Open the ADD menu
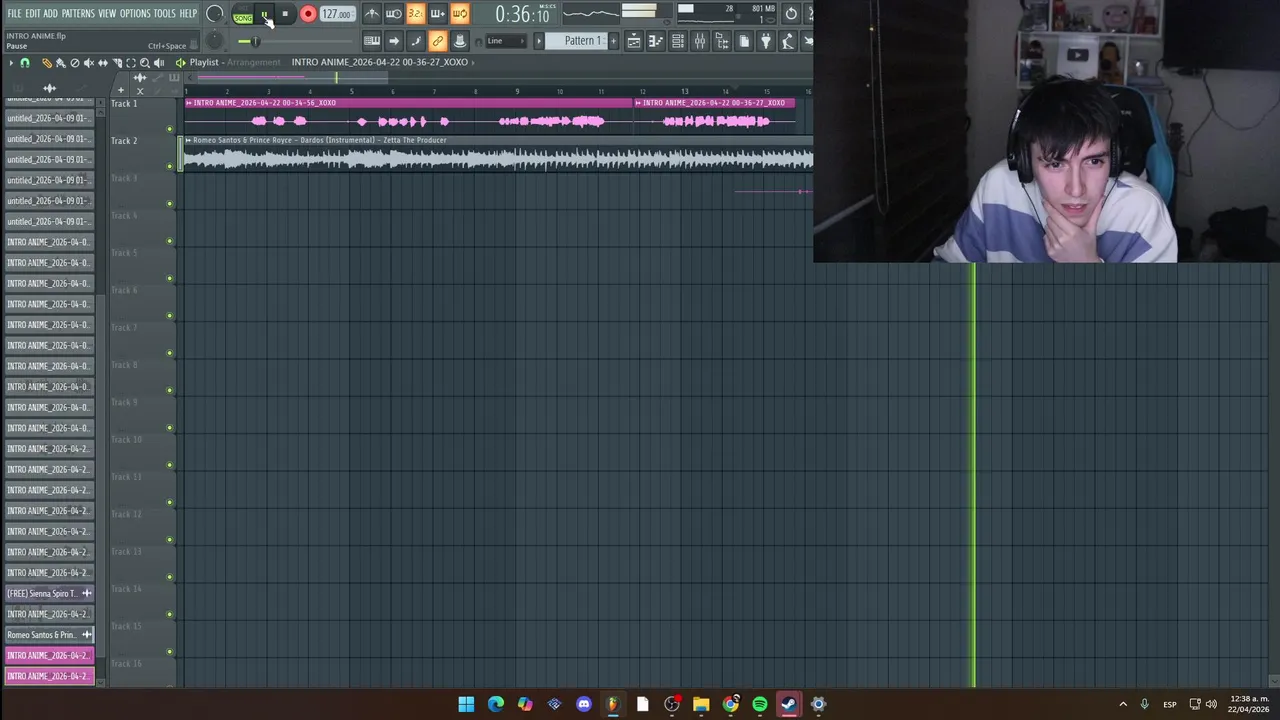 pos(51,13)
